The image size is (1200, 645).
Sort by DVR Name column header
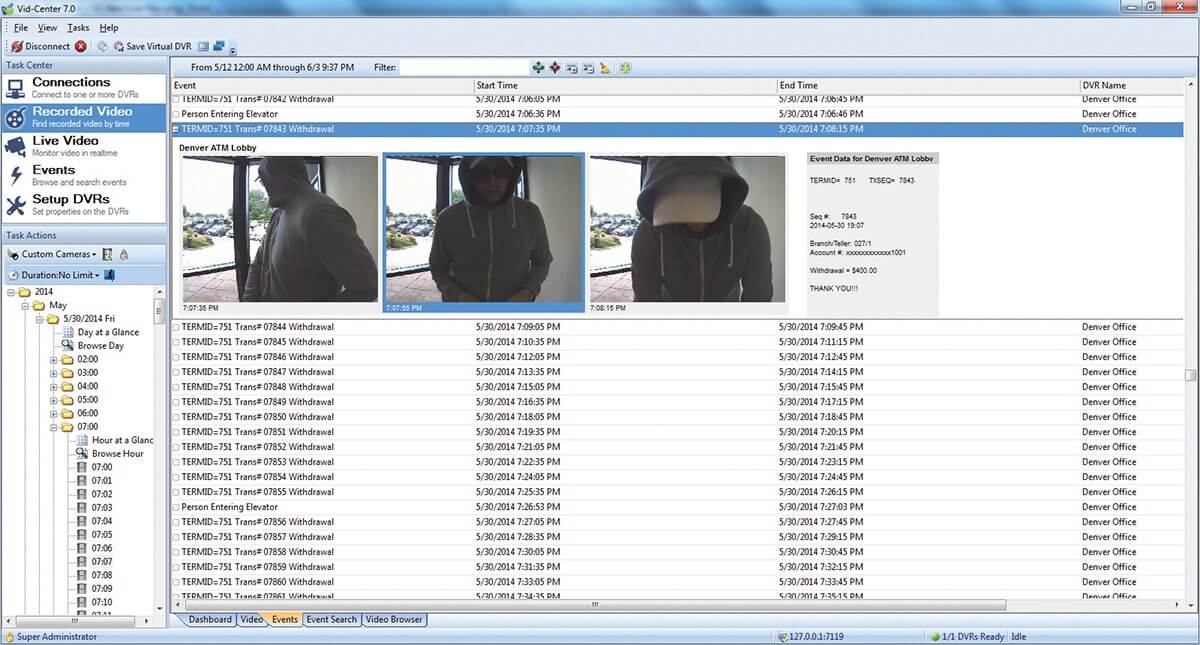tap(1132, 86)
